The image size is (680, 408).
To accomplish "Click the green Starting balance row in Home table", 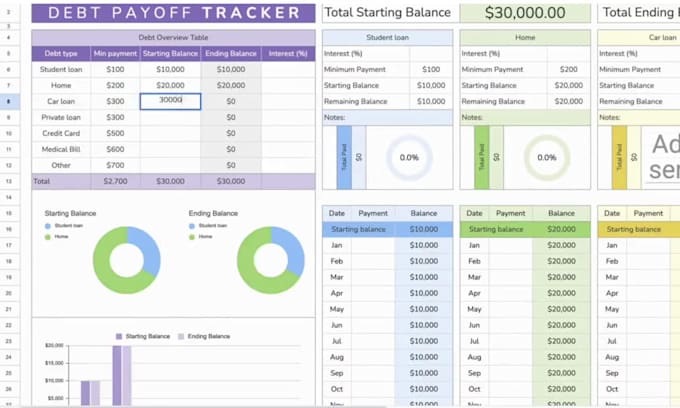I will [525, 229].
